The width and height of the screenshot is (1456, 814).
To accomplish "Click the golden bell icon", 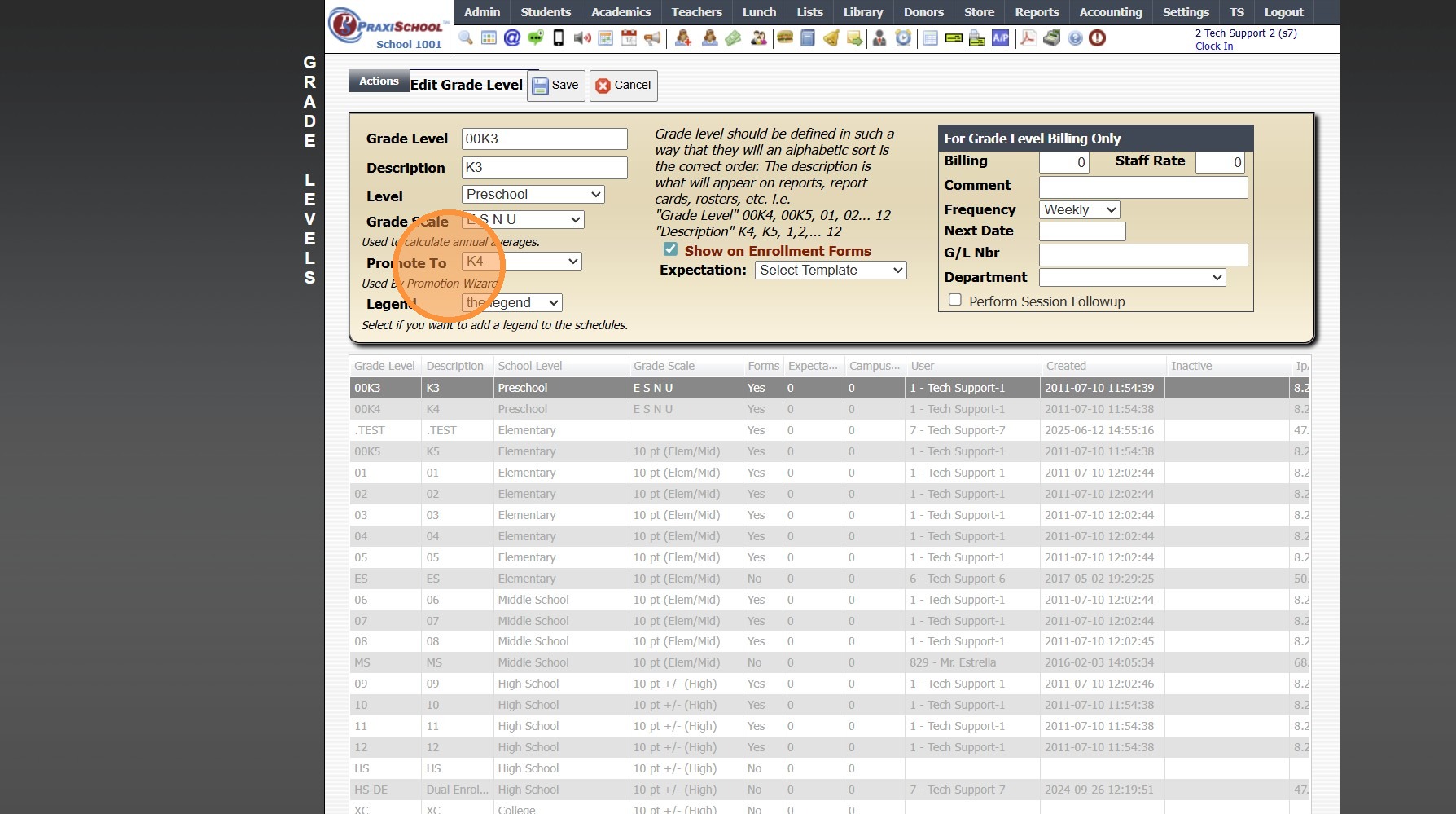I will [x=831, y=37].
